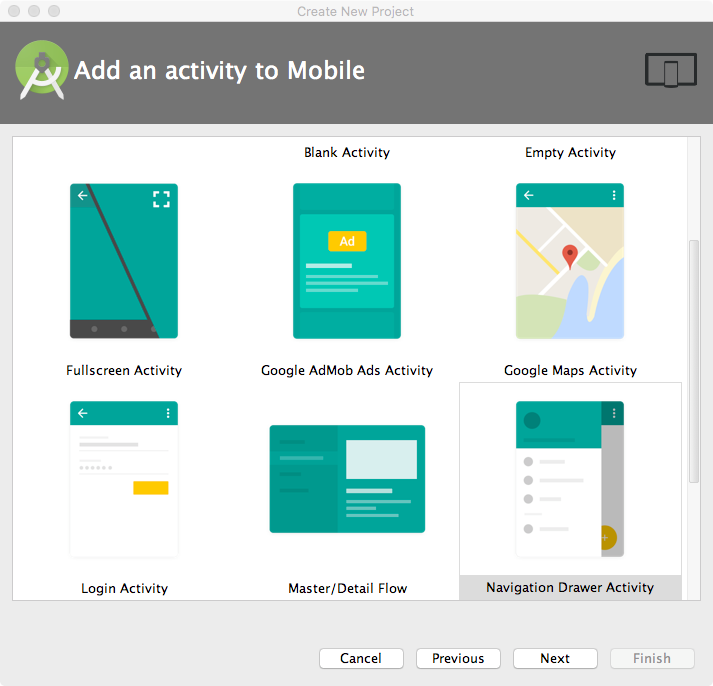Viewport: 713px width, 686px height.
Task: Click the yellow floating button in the Navigation Drawer preview
Action: [605, 537]
